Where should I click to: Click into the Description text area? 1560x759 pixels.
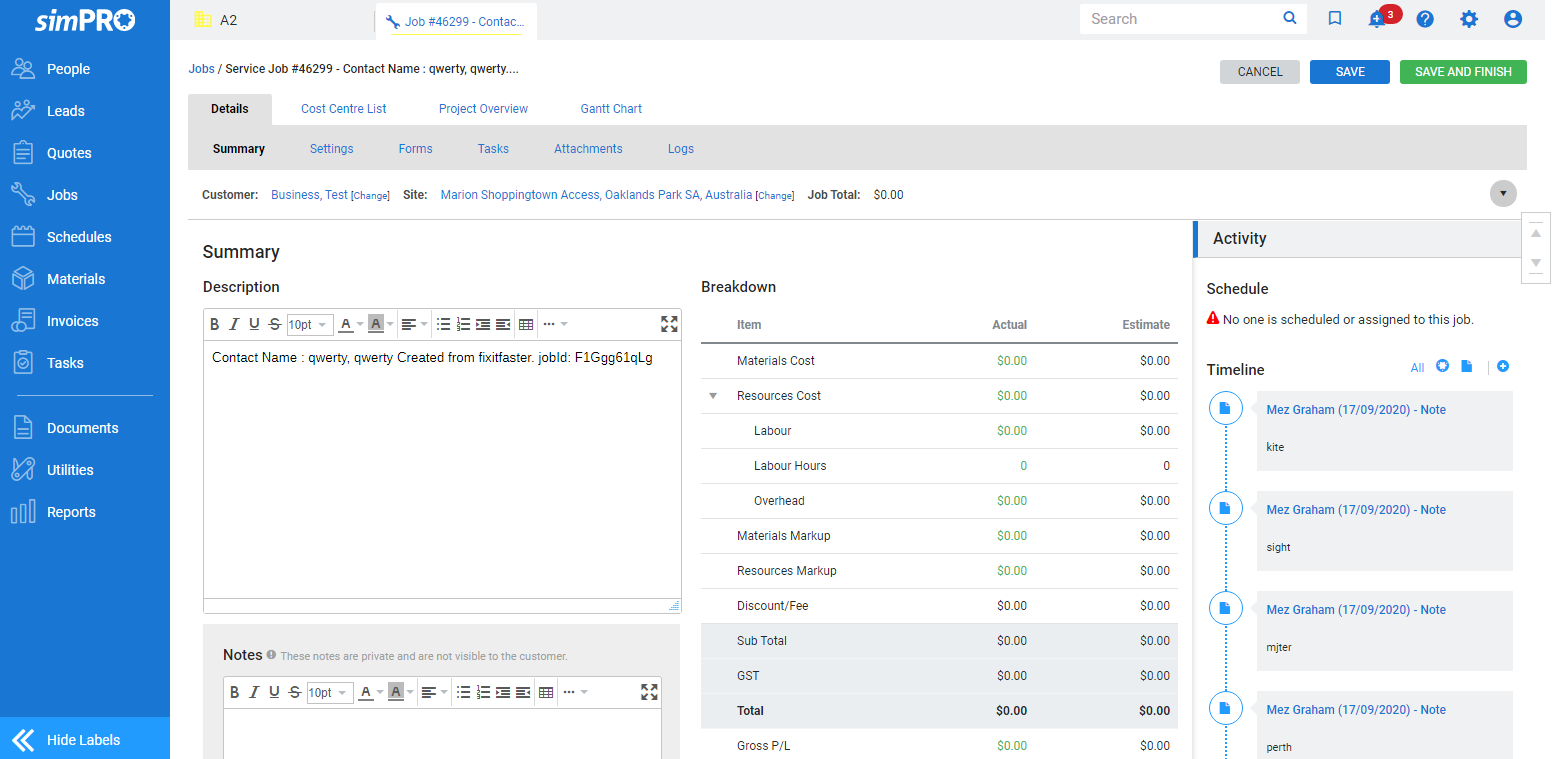coord(442,470)
